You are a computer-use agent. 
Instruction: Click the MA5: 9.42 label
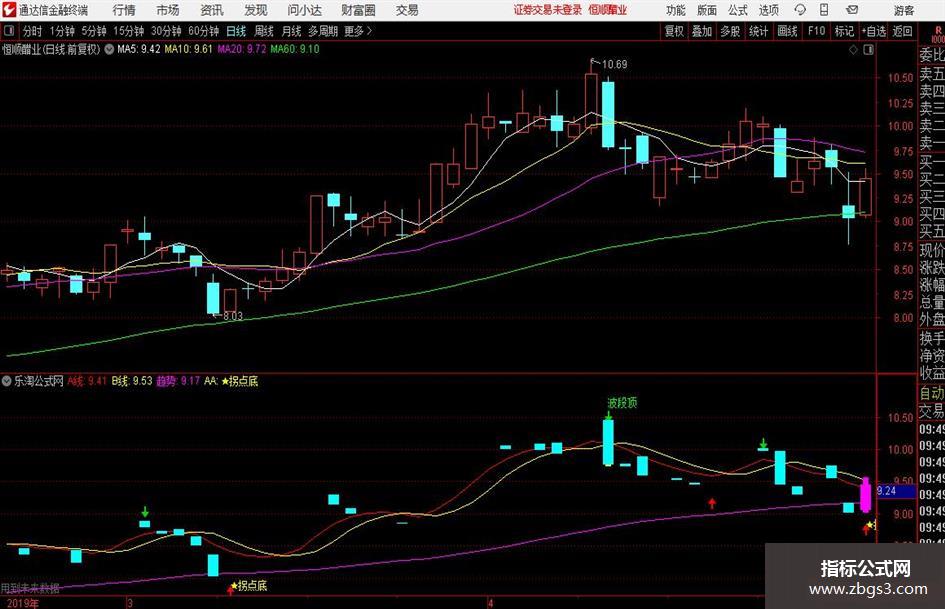coord(139,49)
